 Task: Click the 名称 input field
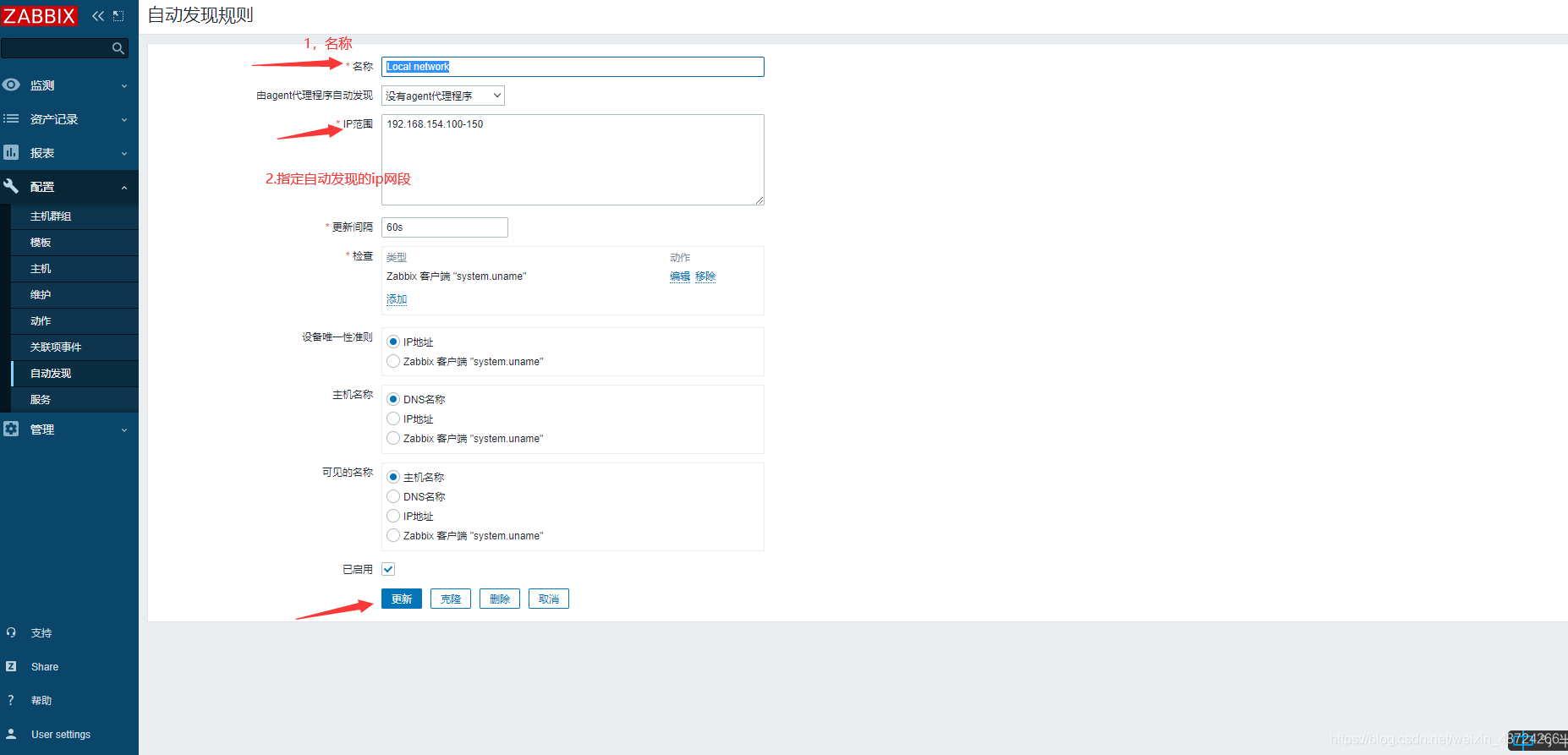[x=573, y=67]
